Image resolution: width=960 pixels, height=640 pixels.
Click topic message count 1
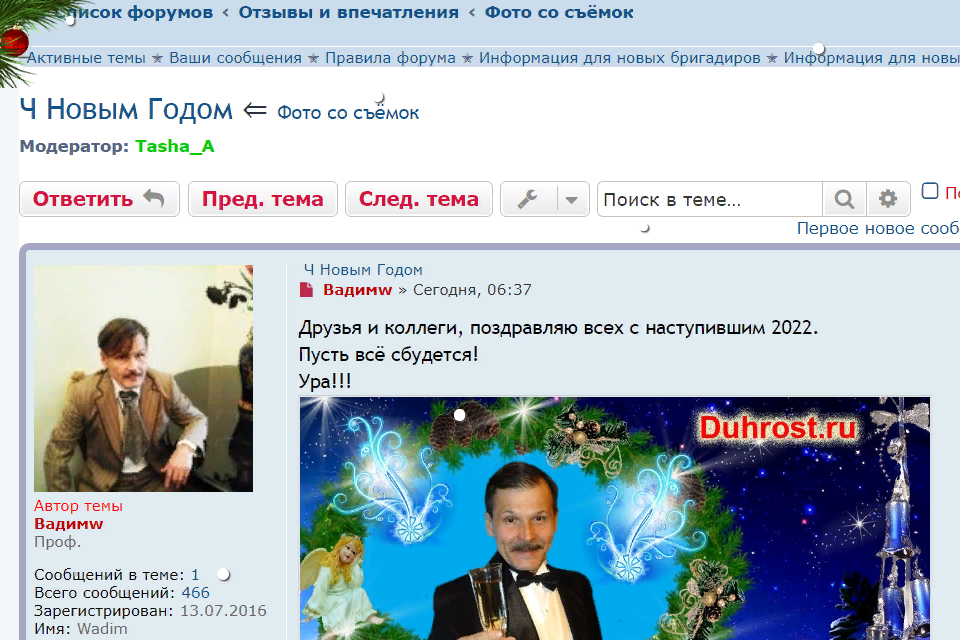[x=195, y=575]
